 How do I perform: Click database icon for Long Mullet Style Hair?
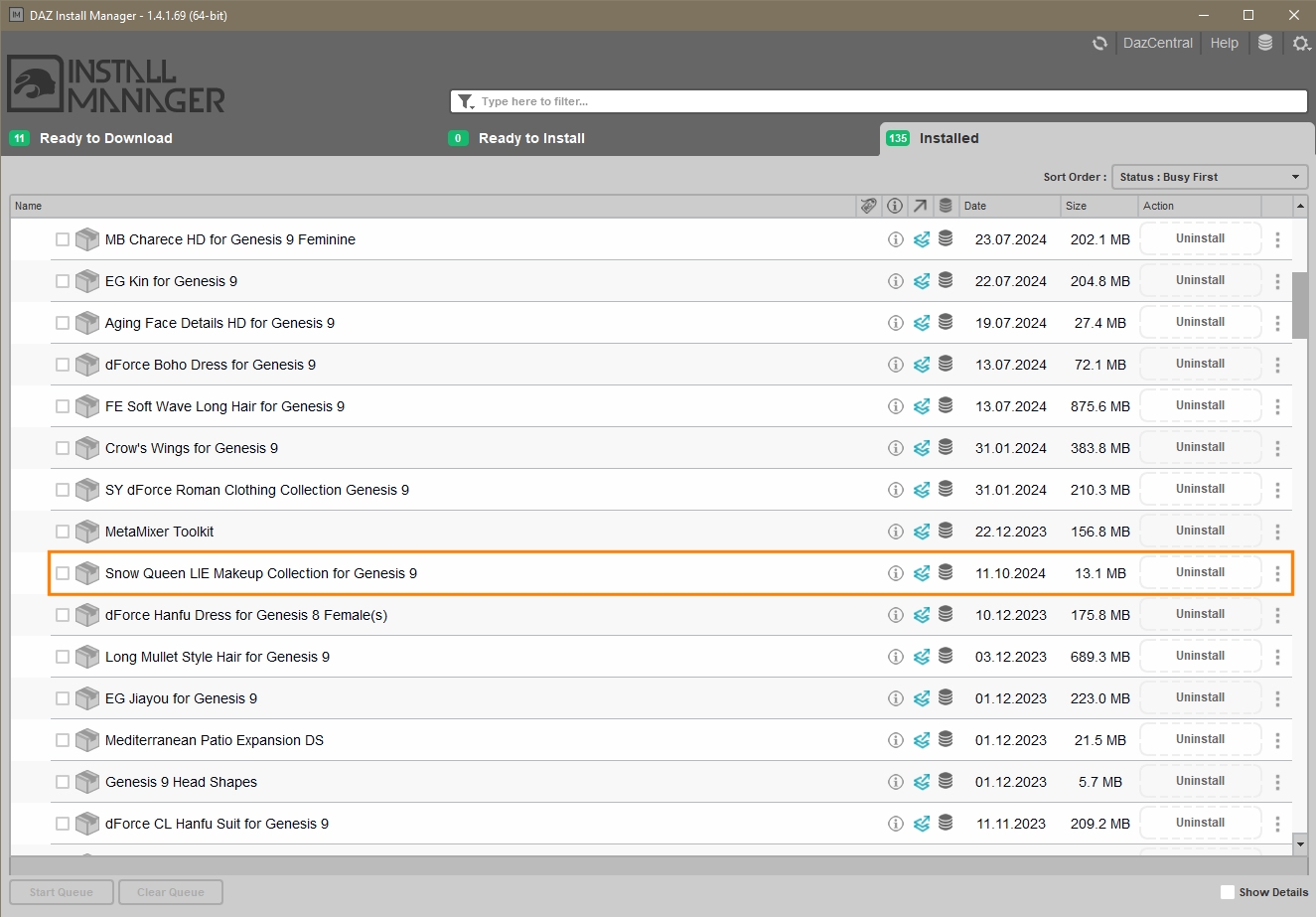pos(946,657)
